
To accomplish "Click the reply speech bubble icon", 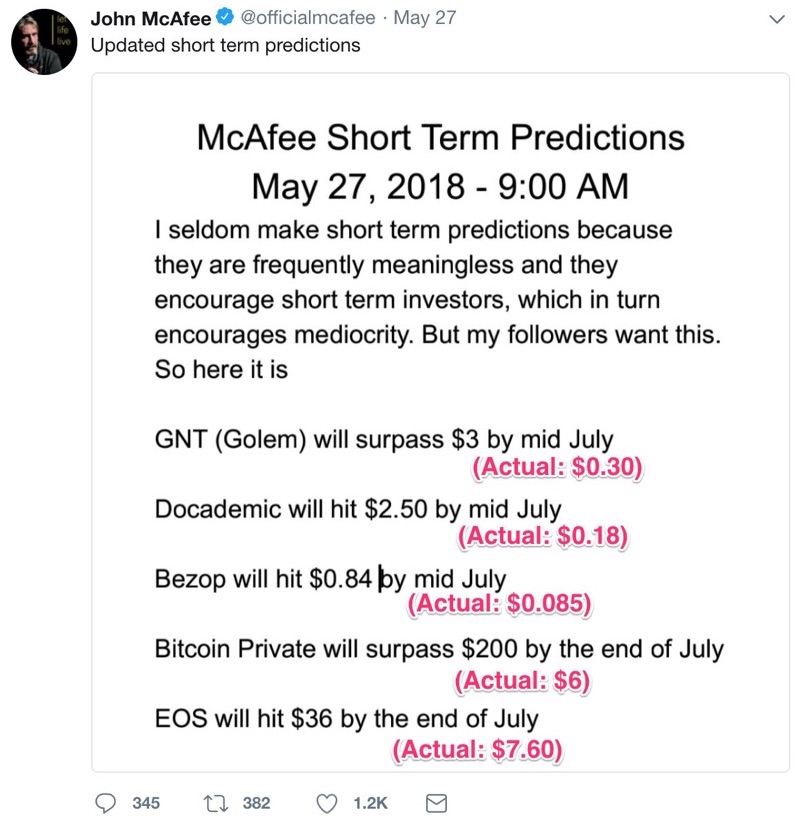I will tap(105, 803).
